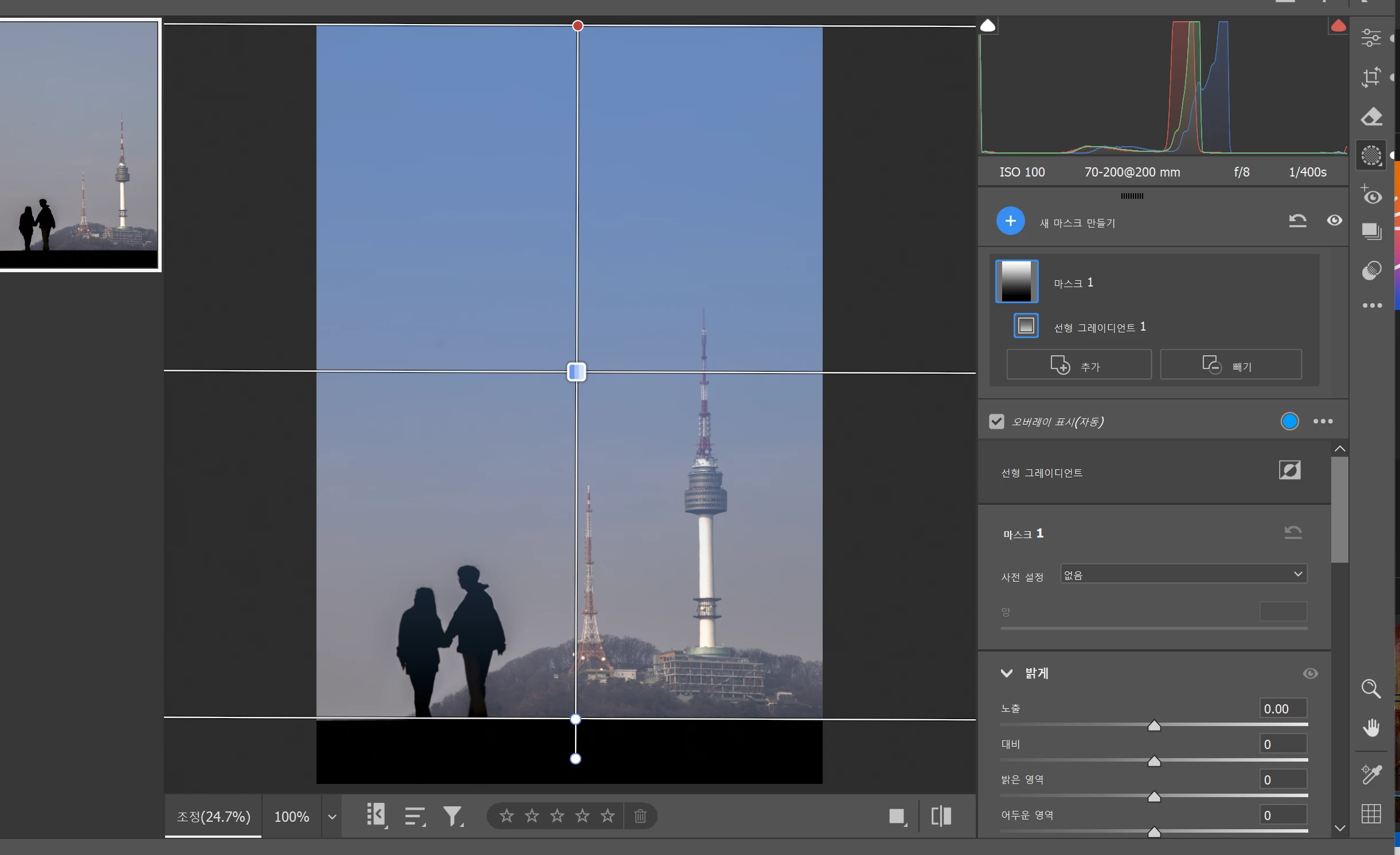The image size is (1400, 855).
Task: Select 선형 그레이디언트 1 mask component
Action: 1098,327
